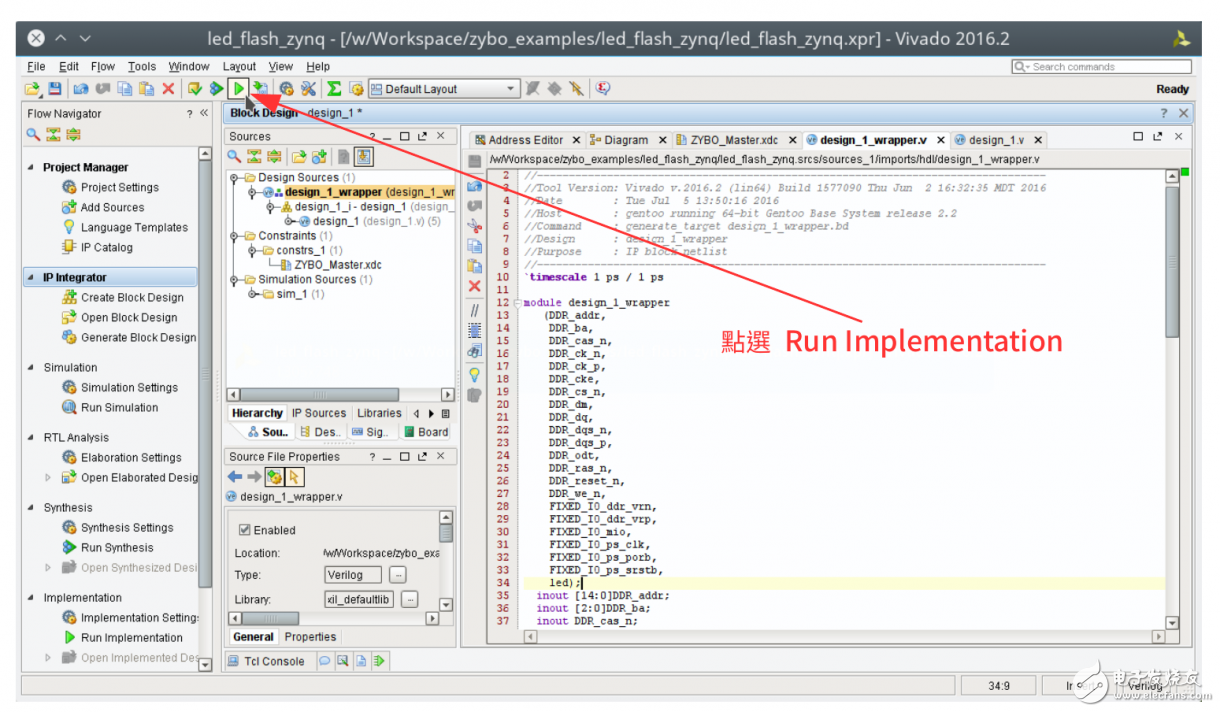Select the IP Sources tab in Sources panel
The width and height of the screenshot is (1220, 712).
tap(318, 413)
